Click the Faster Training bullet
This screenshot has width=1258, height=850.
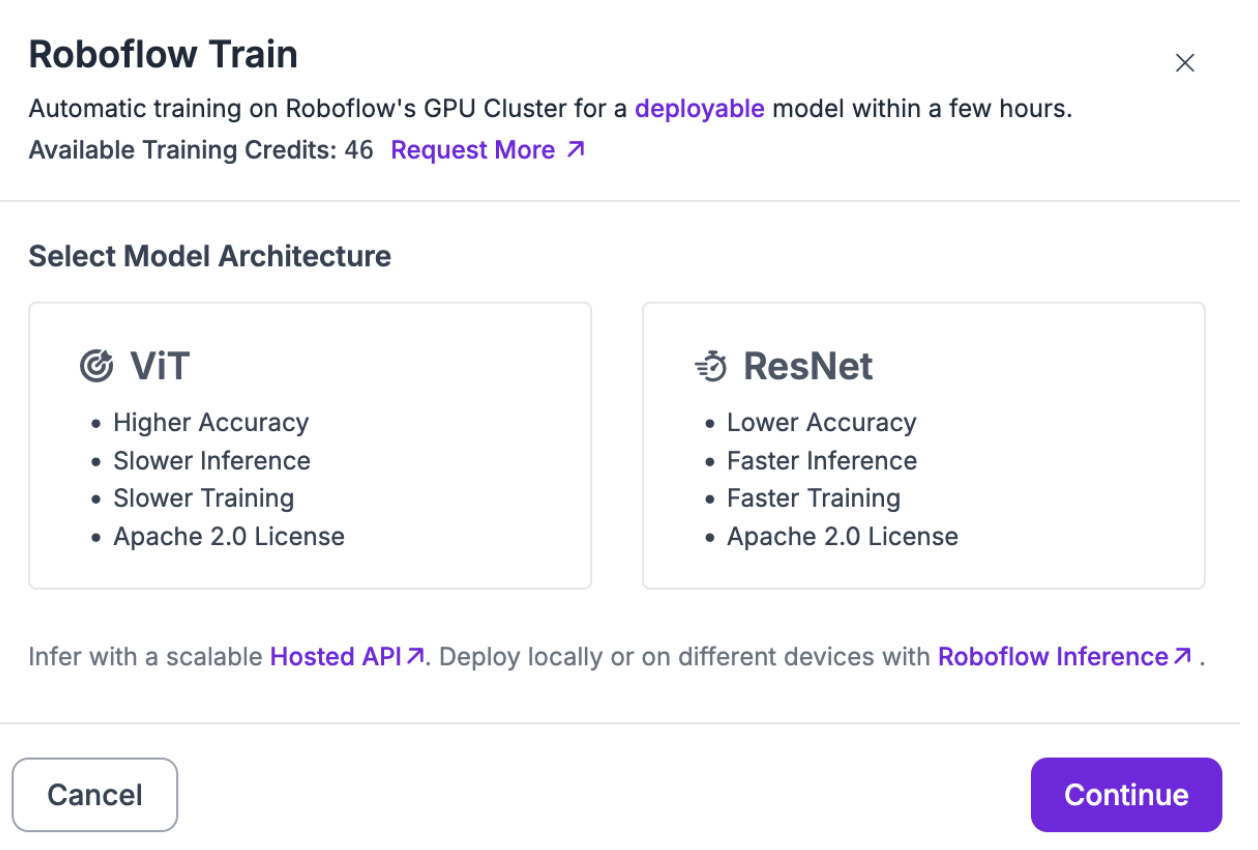pos(814,498)
